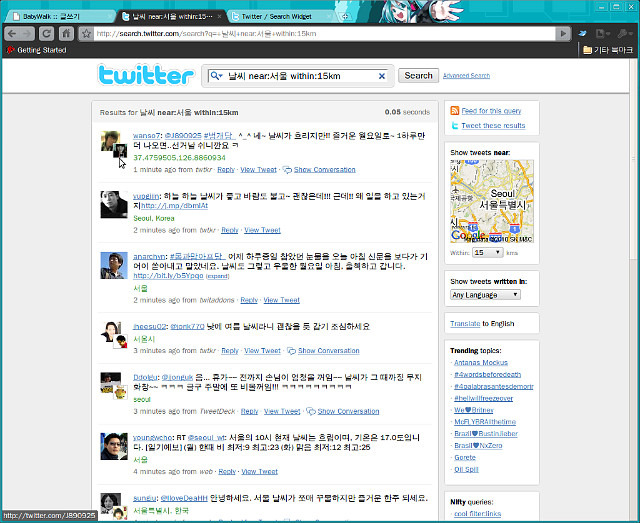Click the browser forward arrow

27,33
